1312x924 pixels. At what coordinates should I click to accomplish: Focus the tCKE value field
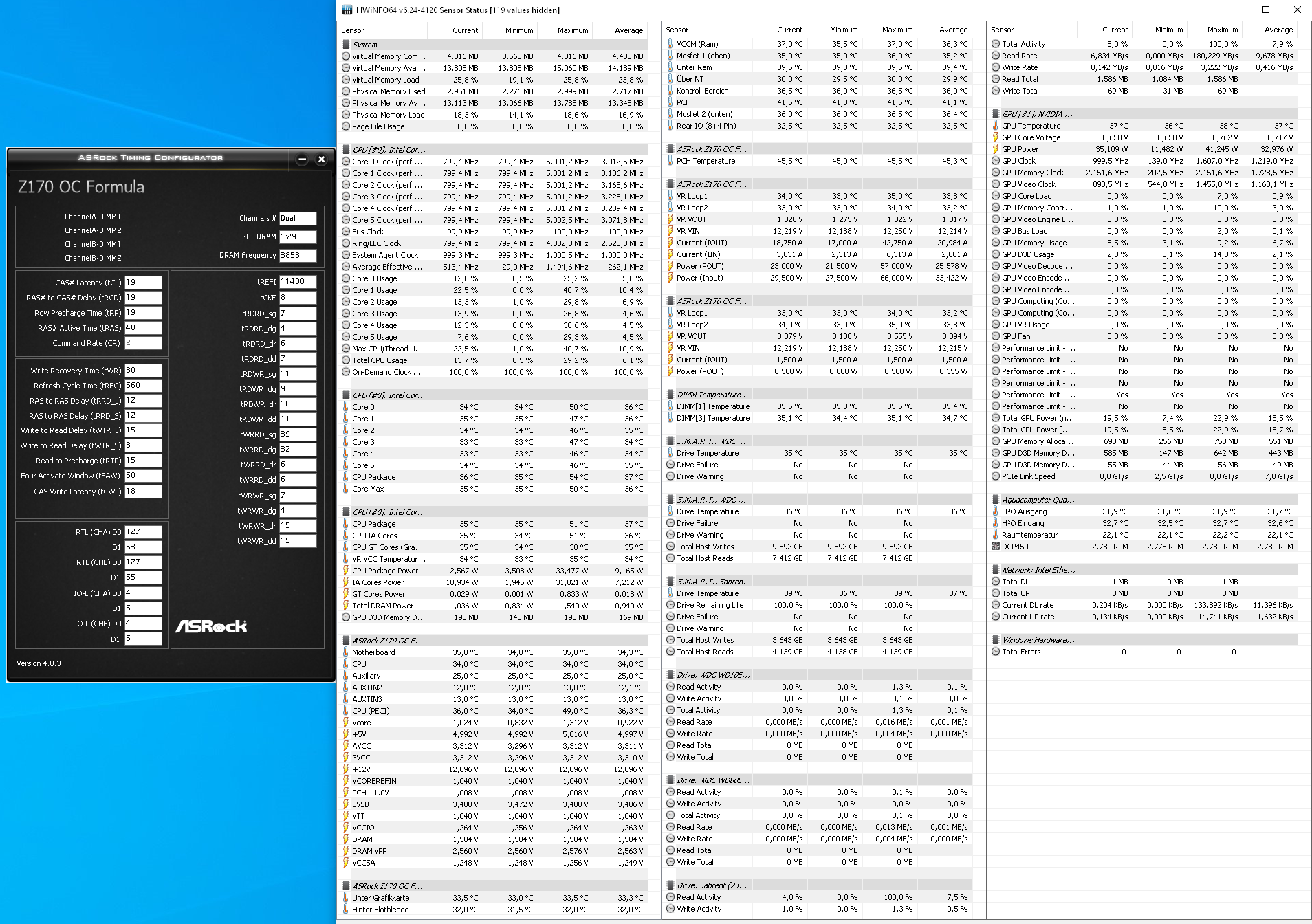[x=298, y=298]
